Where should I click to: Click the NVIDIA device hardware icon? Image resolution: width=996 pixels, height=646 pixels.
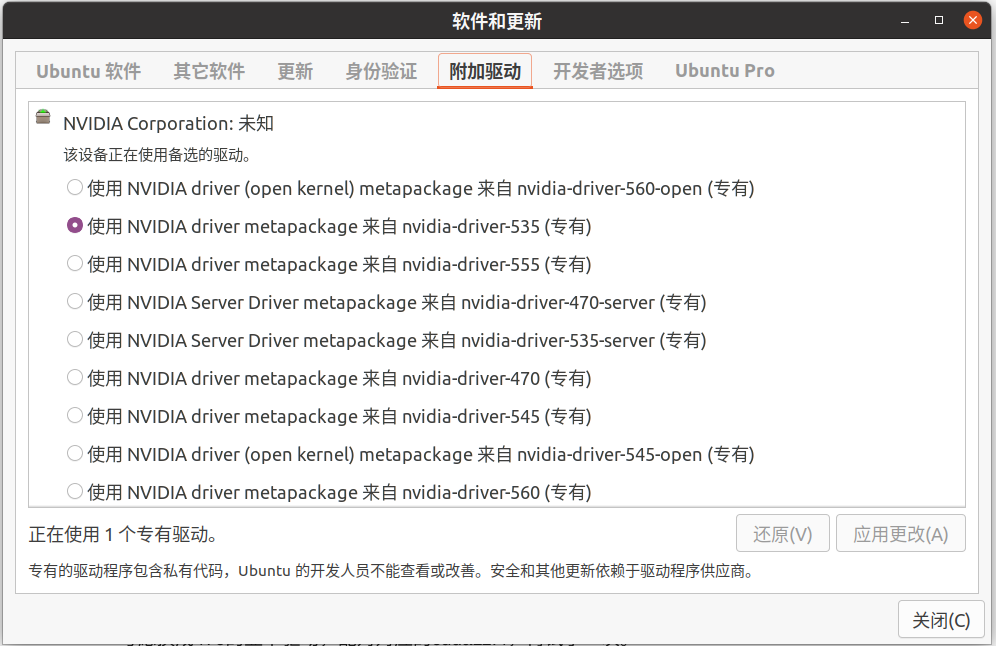43,117
